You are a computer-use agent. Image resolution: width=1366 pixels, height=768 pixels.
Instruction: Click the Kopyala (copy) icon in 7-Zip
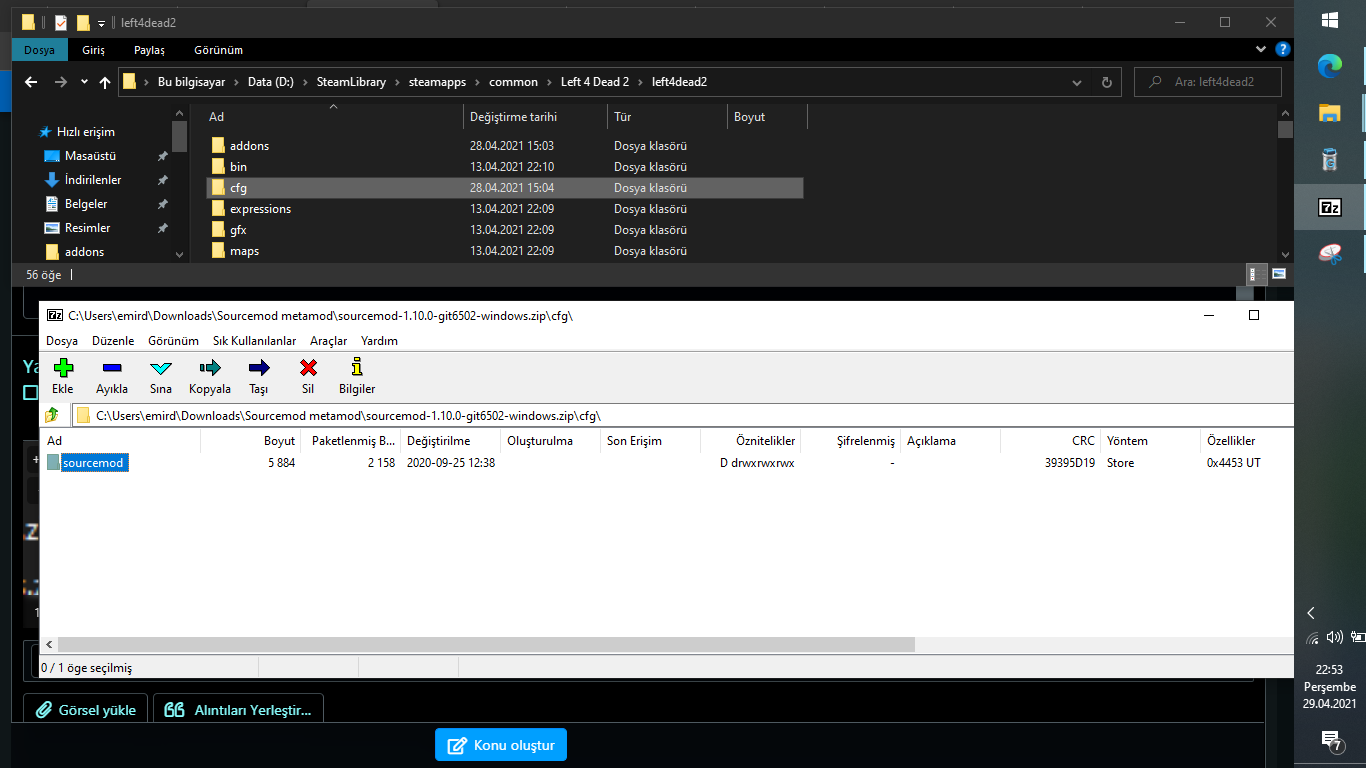tap(210, 368)
